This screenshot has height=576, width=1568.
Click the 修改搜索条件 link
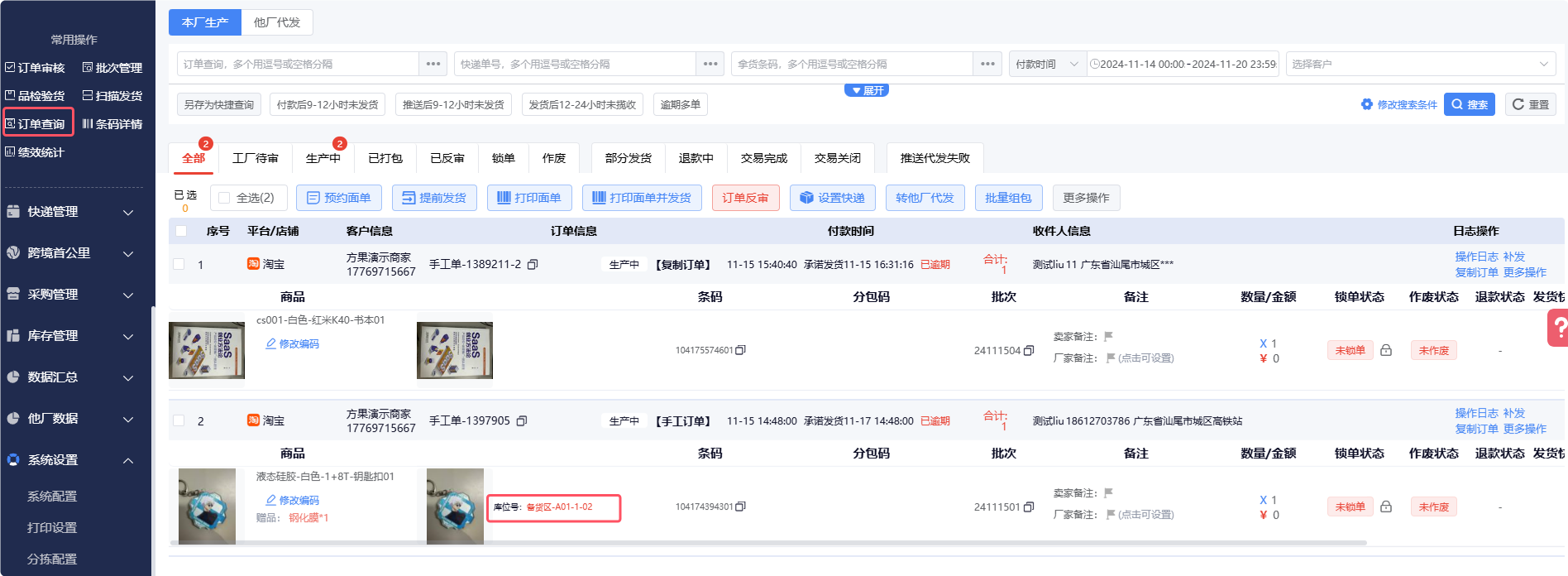pyautogui.click(x=1399, y=104)
